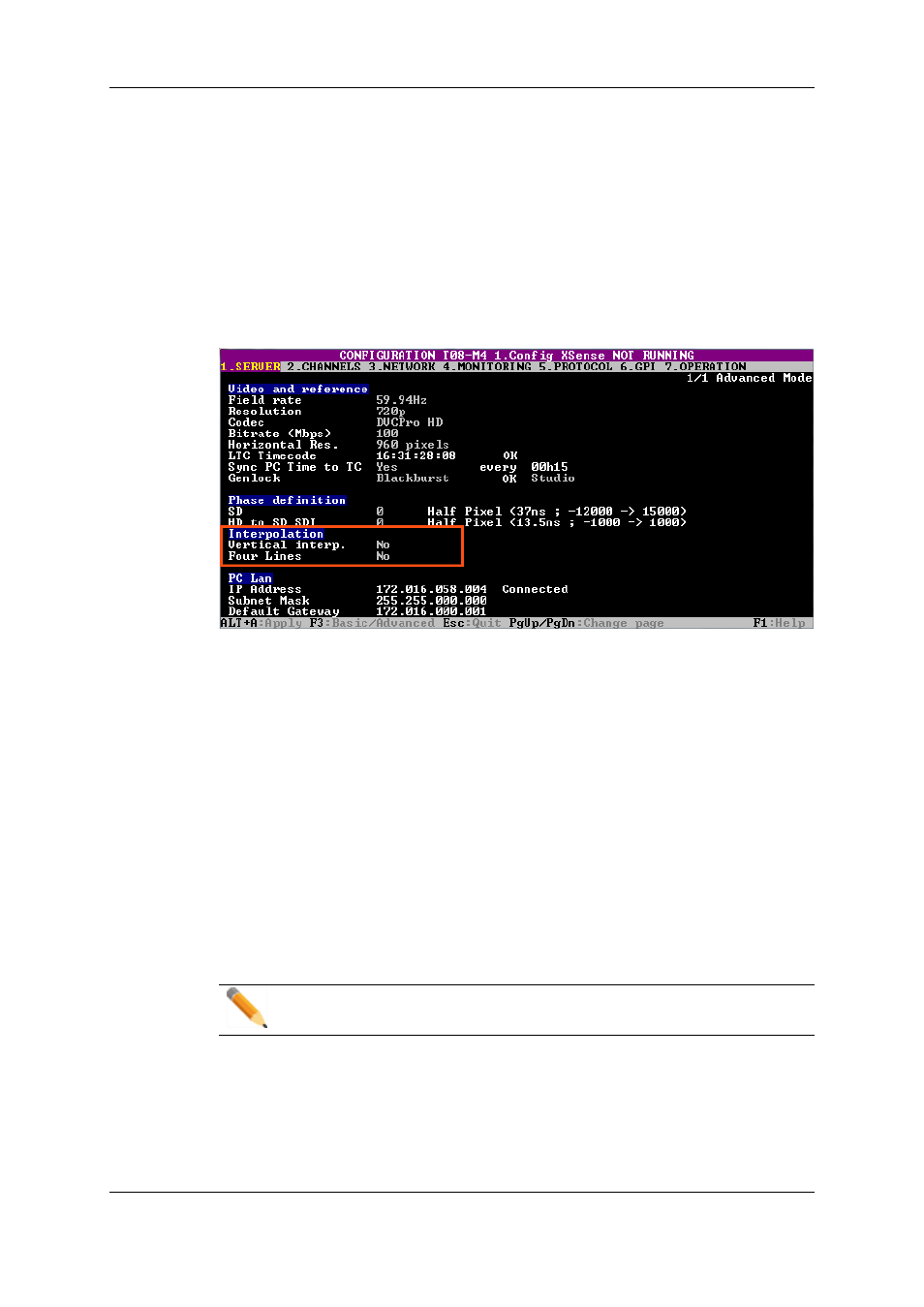Click the Genlock OK status
The image size is (924, 1307).
[509, 479]
